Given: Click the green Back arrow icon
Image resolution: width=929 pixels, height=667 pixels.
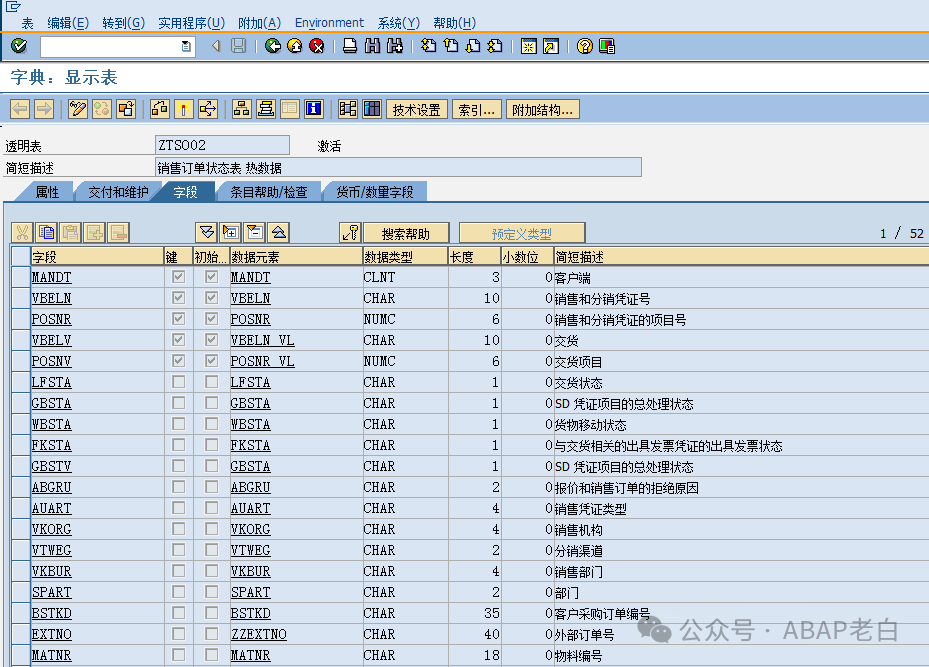Looking at the screenshot, I should click(273, 46).
